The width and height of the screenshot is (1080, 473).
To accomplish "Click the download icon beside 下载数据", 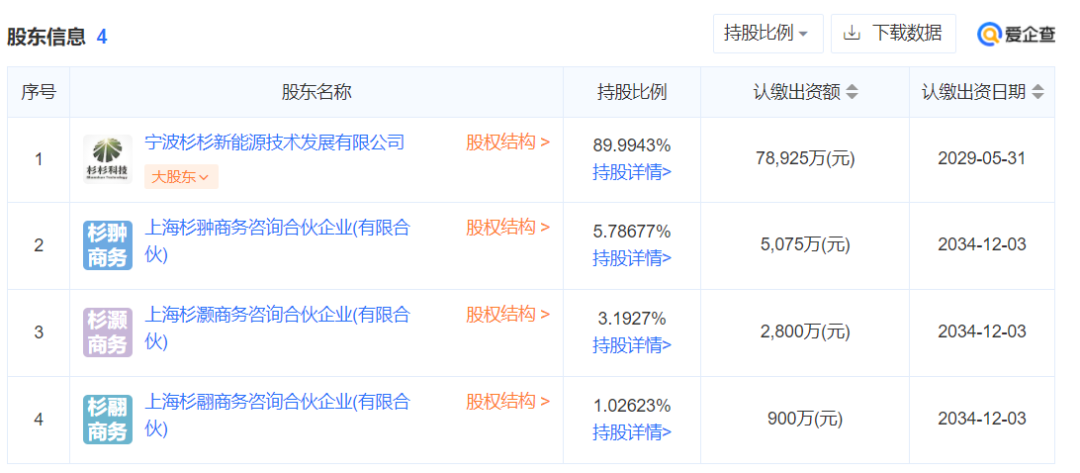I will 852,33.
